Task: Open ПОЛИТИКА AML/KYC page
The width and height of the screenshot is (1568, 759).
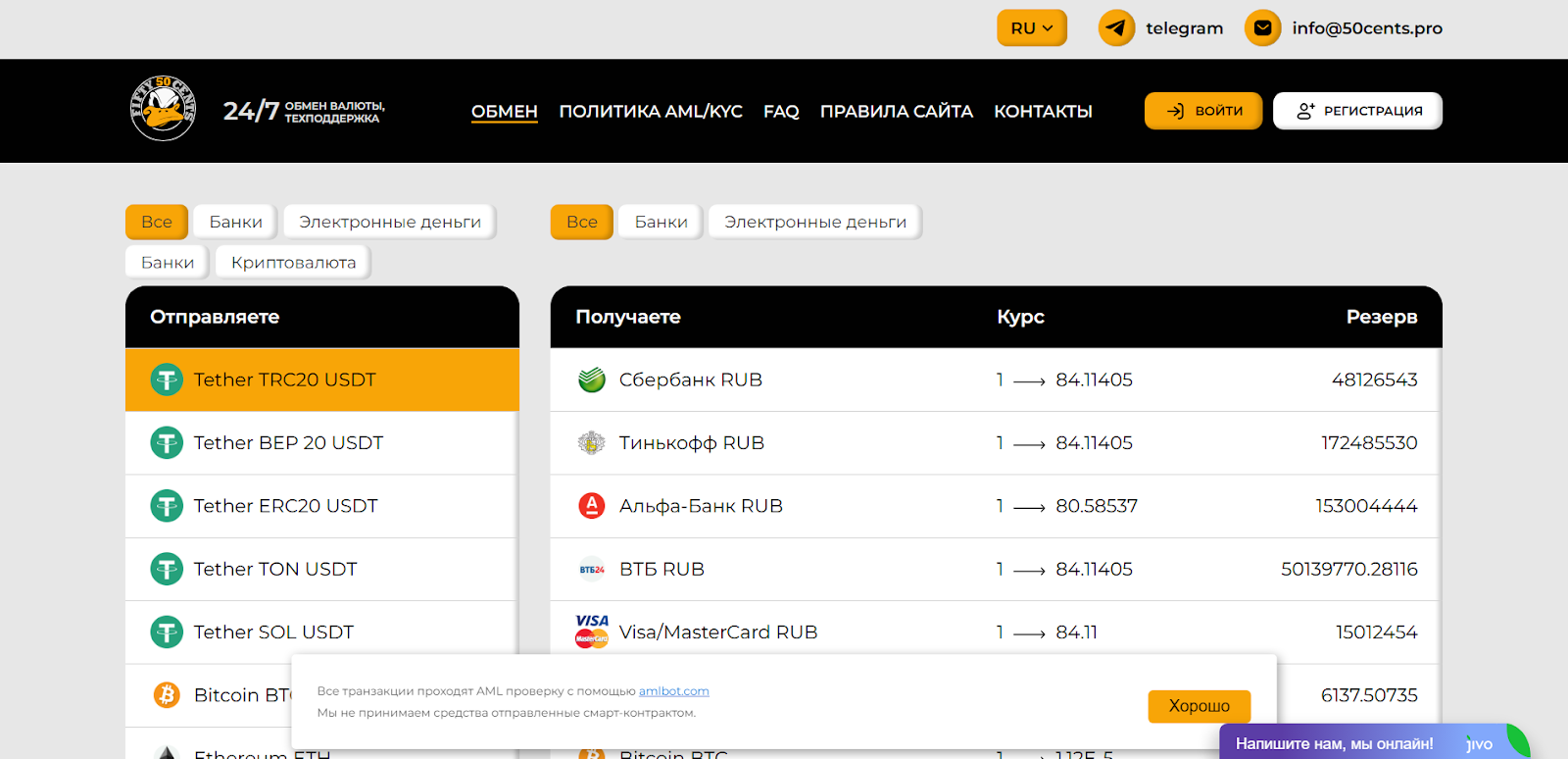Action: coord(651,111)
